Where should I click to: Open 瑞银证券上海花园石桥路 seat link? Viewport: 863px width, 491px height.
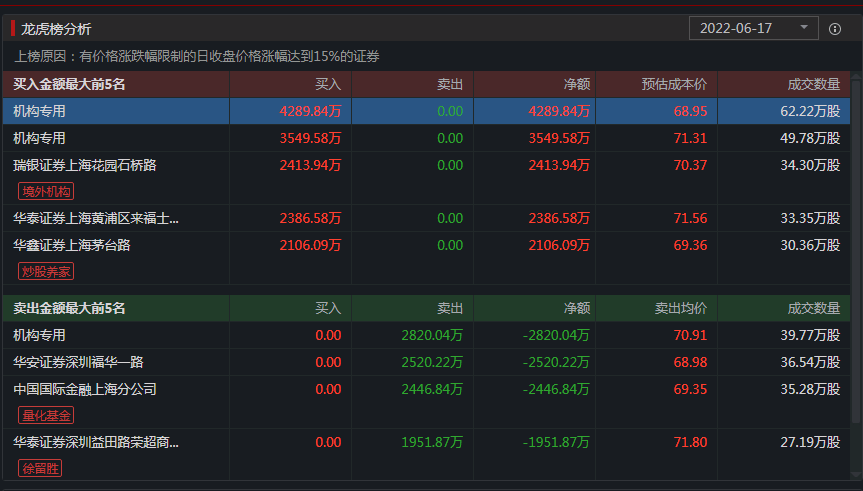tap(85, 165)
